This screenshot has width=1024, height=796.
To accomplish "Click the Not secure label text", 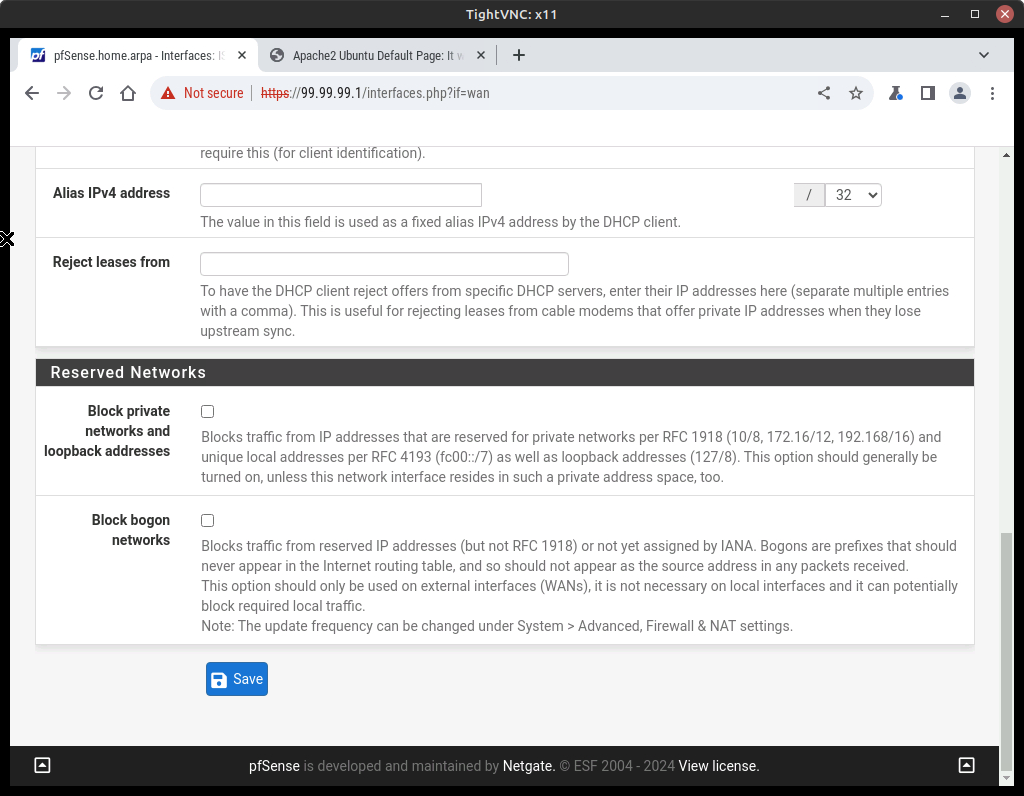I will pyautogui.click(x=214, y=93).
